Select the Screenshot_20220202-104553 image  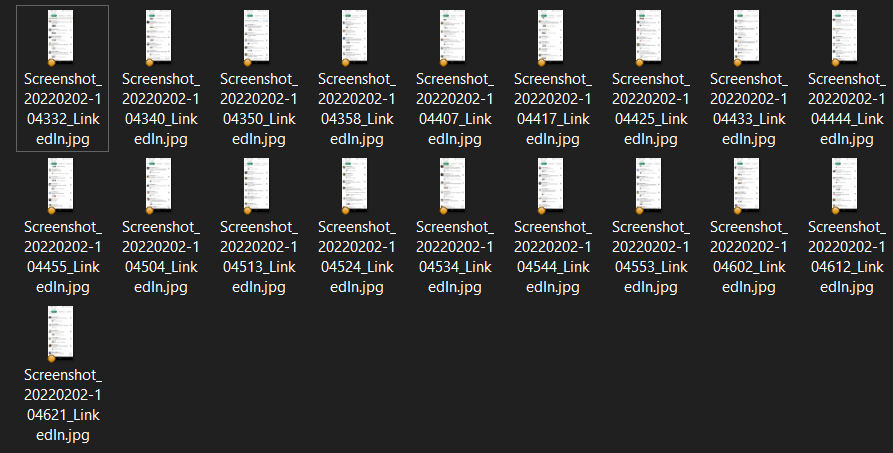(650, 185)
